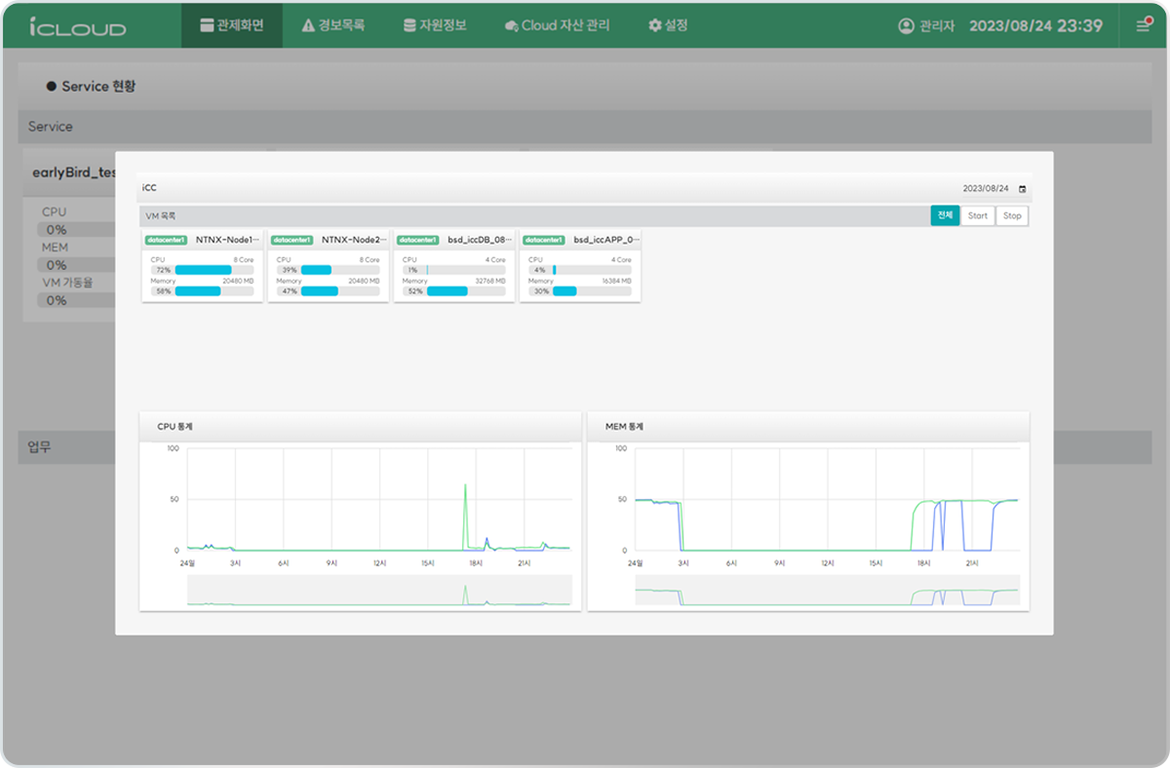Open the NTNX-Node2 VM card
Viewport: 1170px width, 768px height.
(x=328, y=266)
